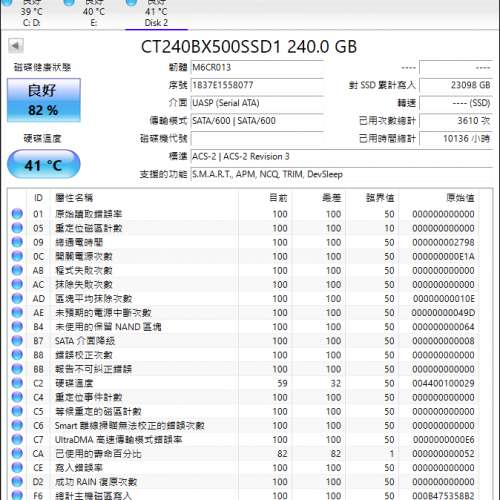Go back with the left arrow button
This screenshot has height=500, width=500.
16,46
